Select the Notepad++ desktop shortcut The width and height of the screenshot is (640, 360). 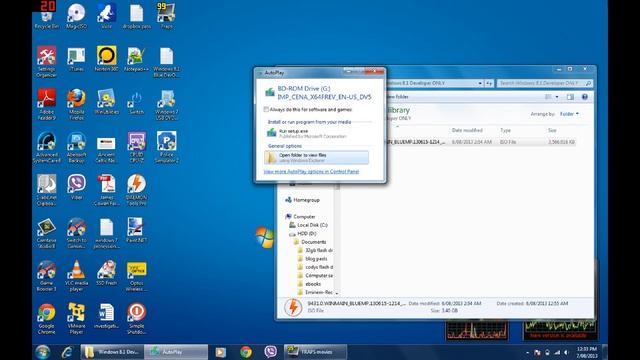pos(136,60)
